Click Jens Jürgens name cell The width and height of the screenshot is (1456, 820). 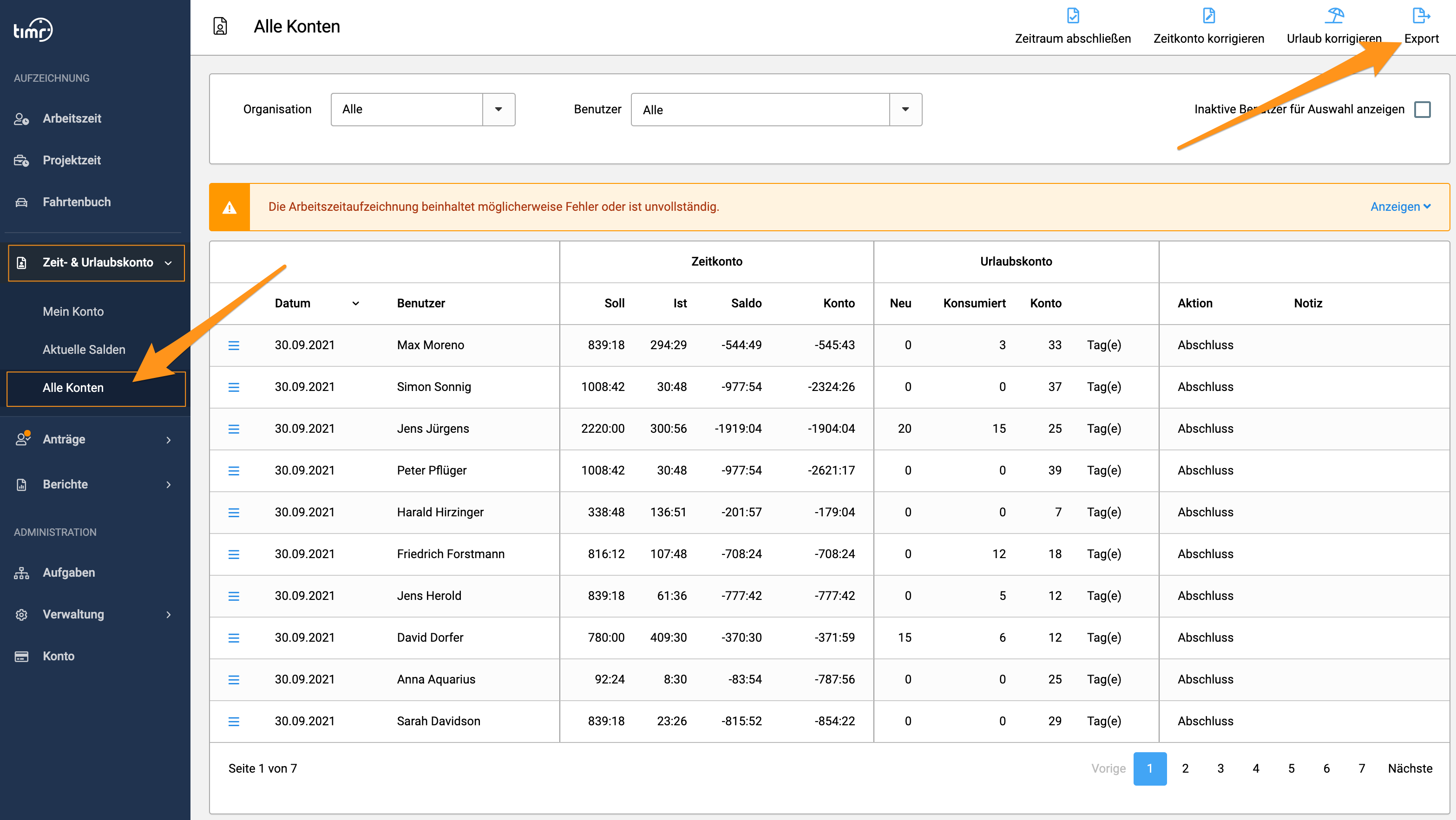click(x=433, y=429)
